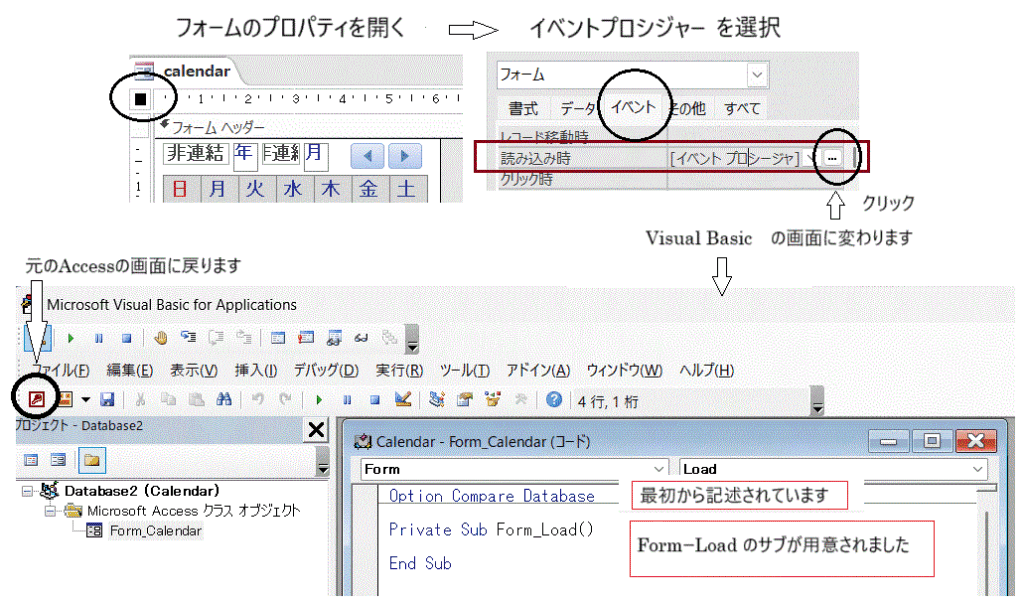This screenshot has width=1024, height=604.
Task: Open the Watch Window icon
Action: tap(334, 338)
